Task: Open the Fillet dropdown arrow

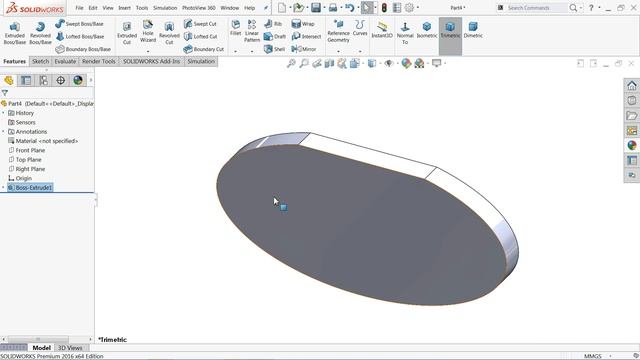Action: coord(236,51)
